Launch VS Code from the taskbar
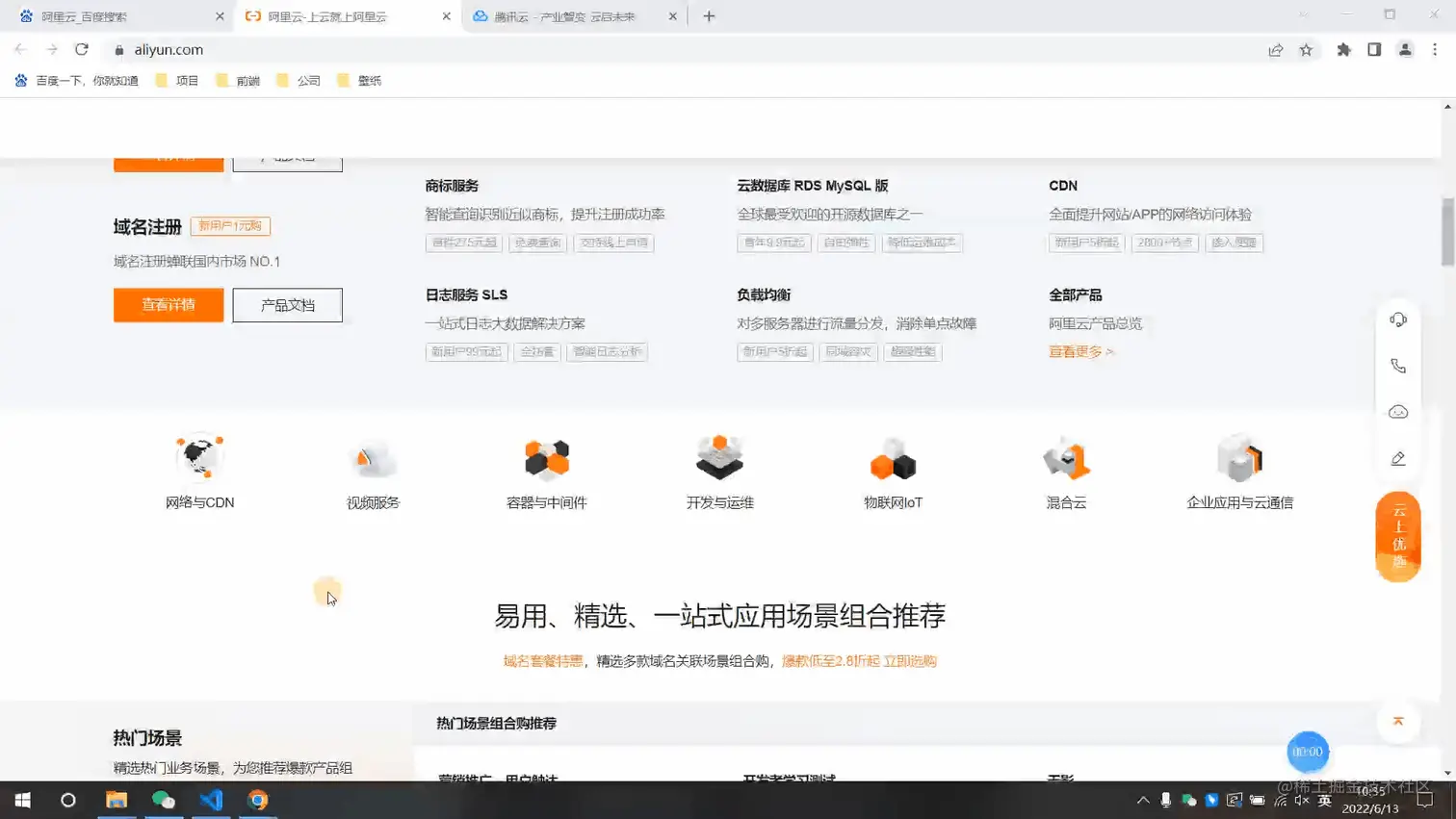The image size is (1456, 819). (x=211, y=800)
